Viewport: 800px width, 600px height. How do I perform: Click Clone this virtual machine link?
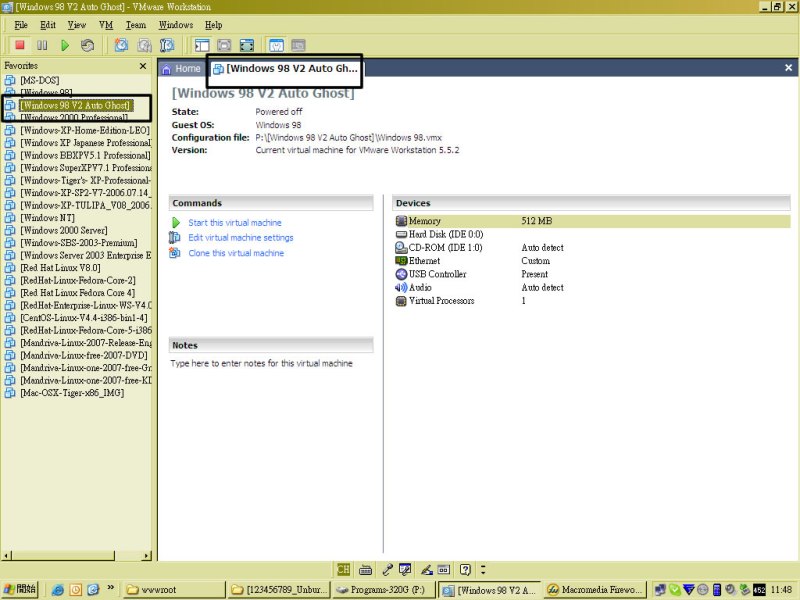236,253
